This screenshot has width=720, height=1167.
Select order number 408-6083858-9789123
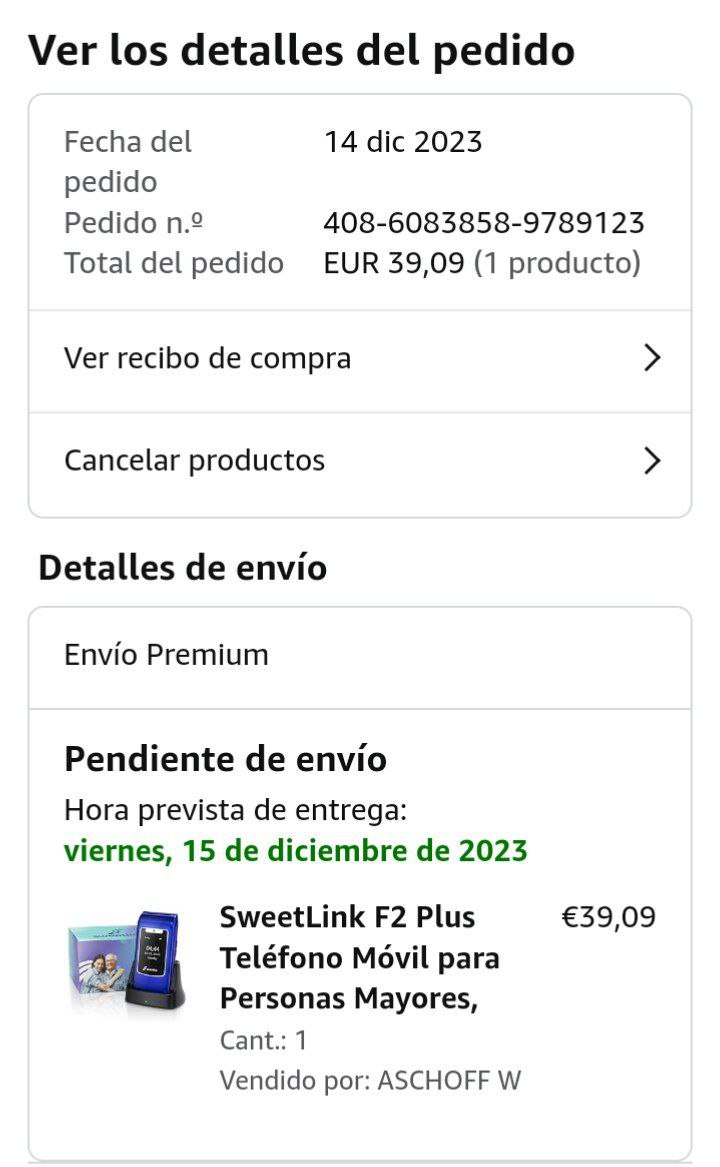[484, 223]
